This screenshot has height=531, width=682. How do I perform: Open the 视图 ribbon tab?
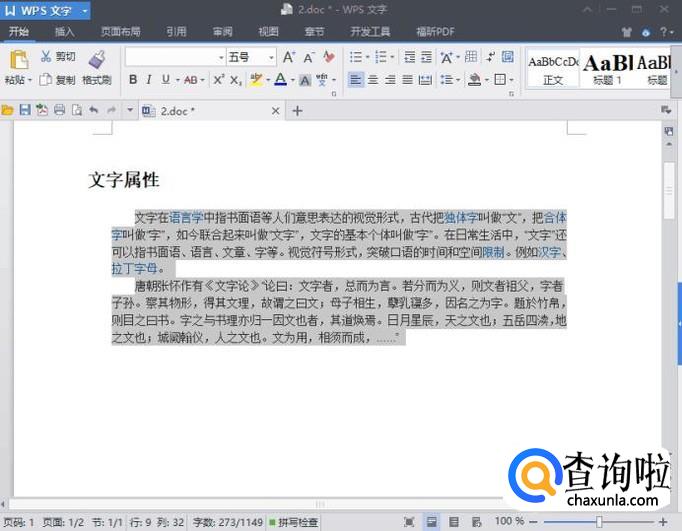(x=268, y=32)
